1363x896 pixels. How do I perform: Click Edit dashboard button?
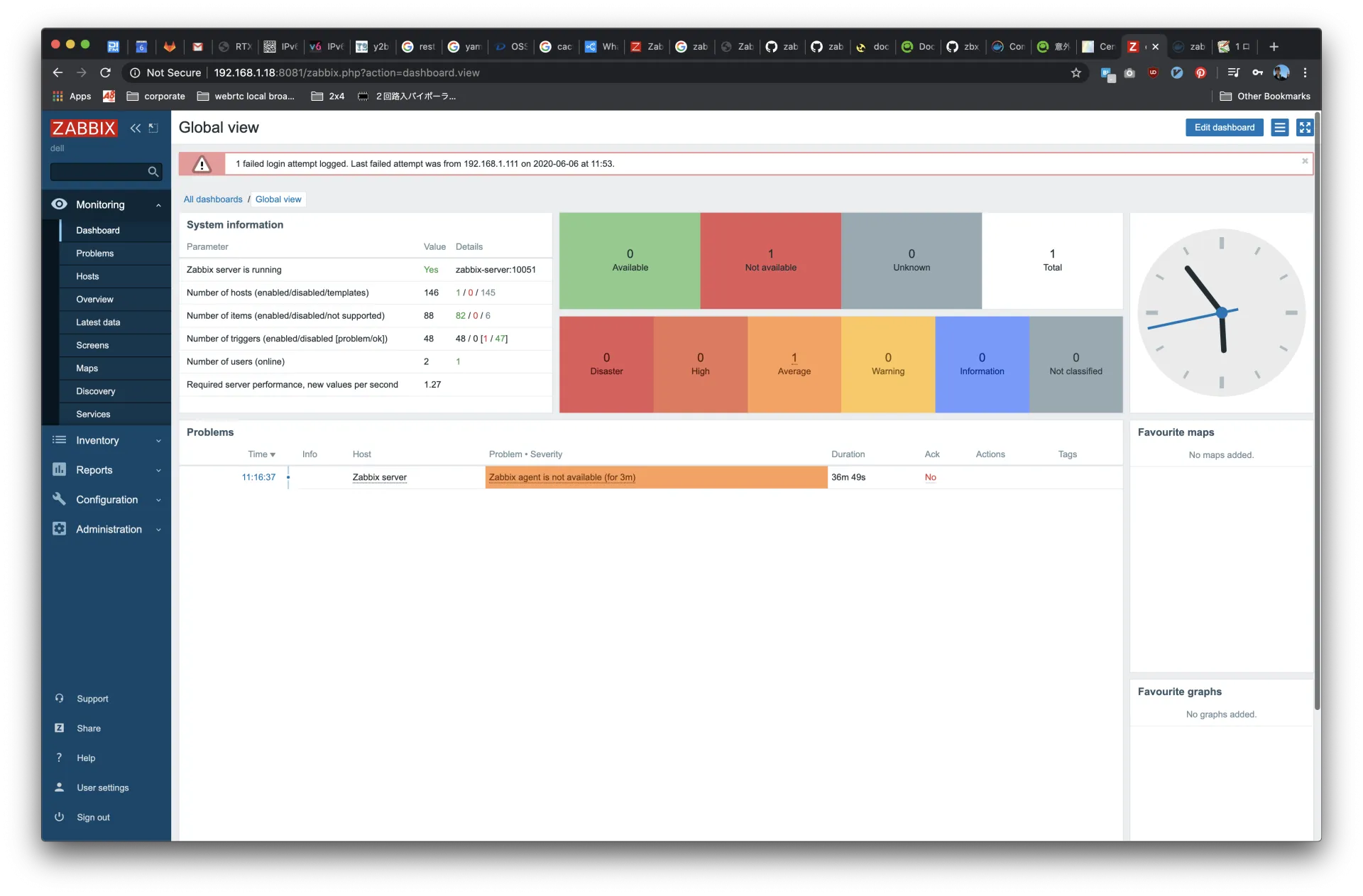click(x=1224, y=128)
